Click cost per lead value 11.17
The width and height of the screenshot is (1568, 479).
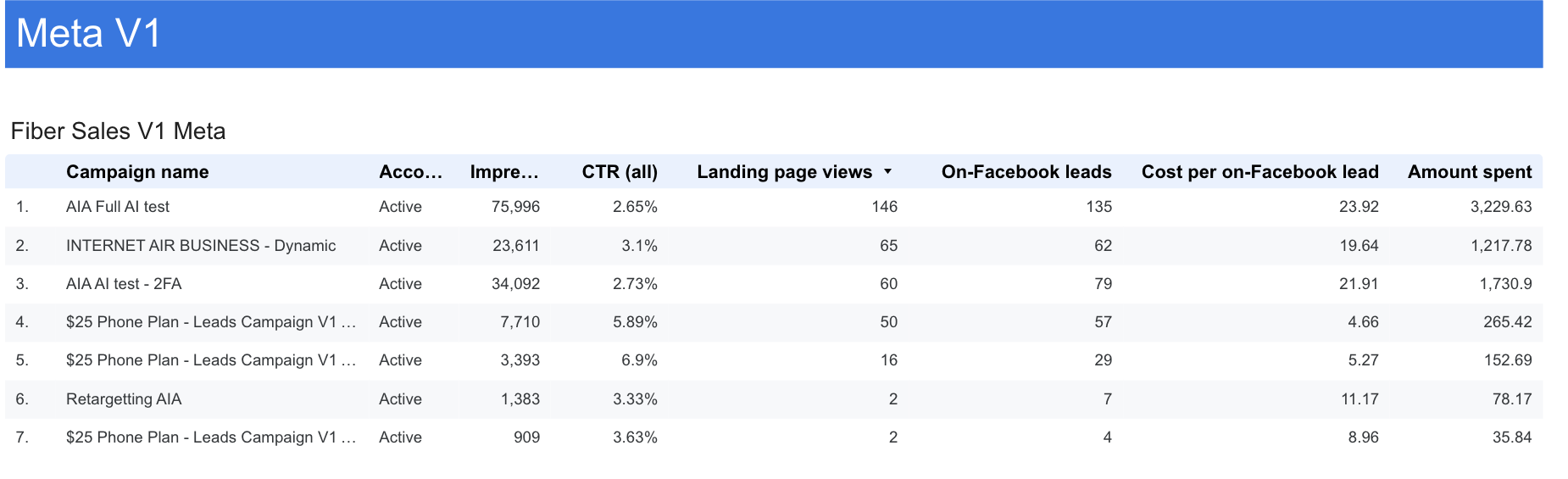pos(1360,399)
